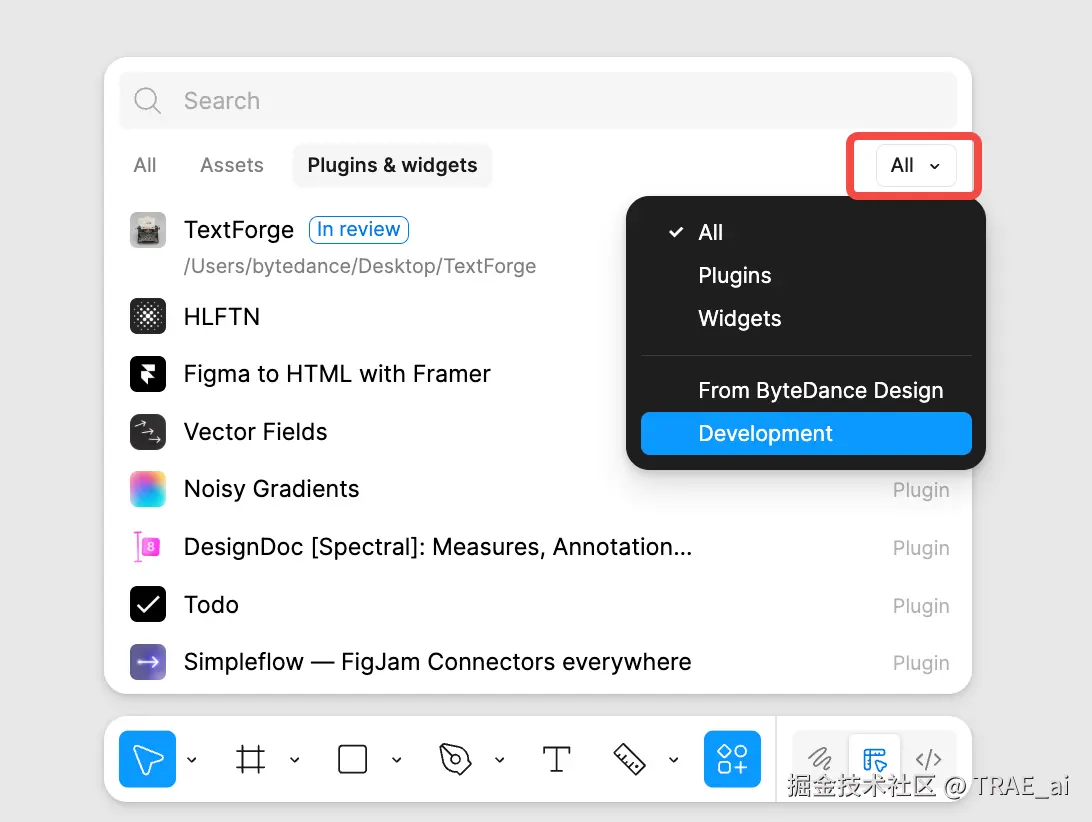Switch to Draw mode

[820, 759]
